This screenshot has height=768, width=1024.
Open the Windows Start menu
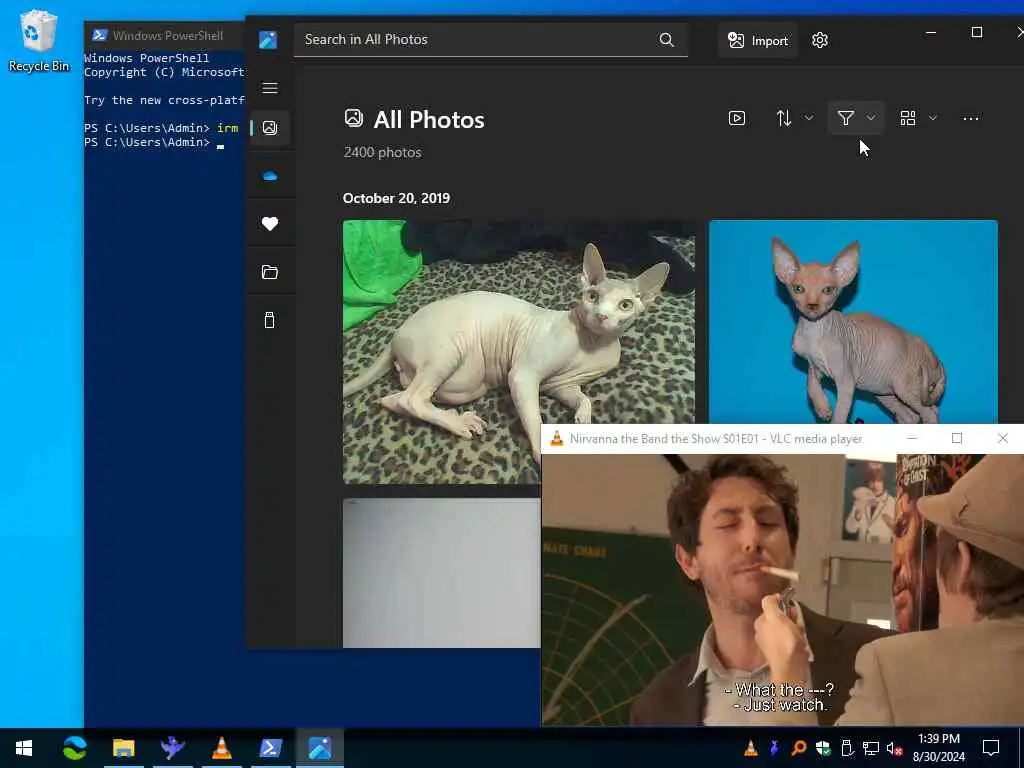click(24, 748)
